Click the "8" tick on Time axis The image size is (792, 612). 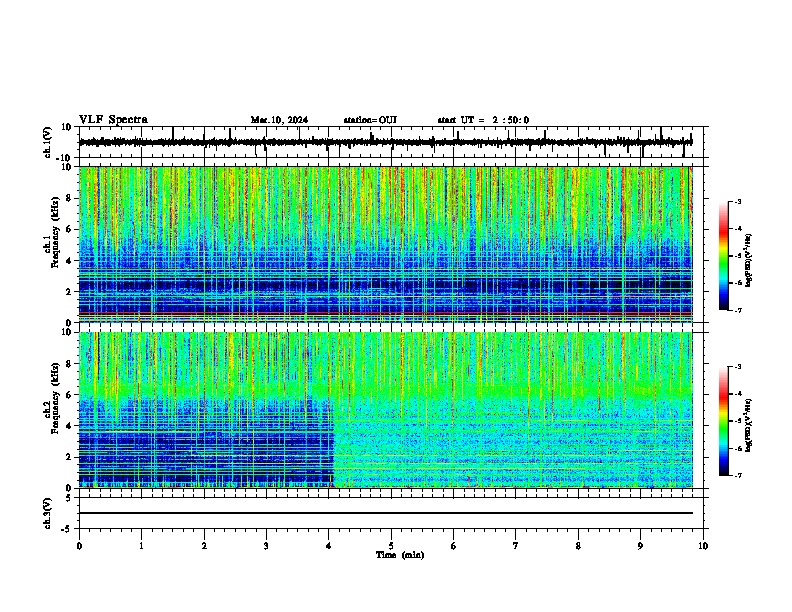(x=578, y=546)
